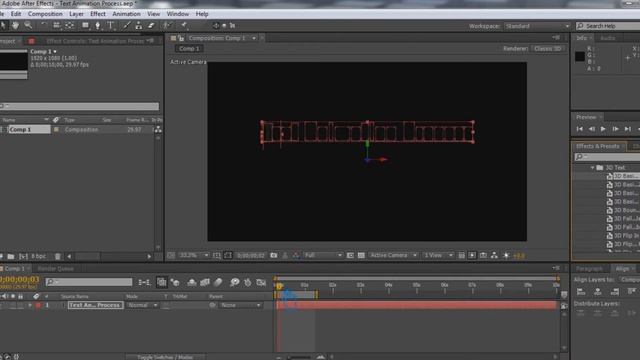The height and width of the screenshot is (360, 640).
Task: Open the Animation menu
Action: [126, 14]
